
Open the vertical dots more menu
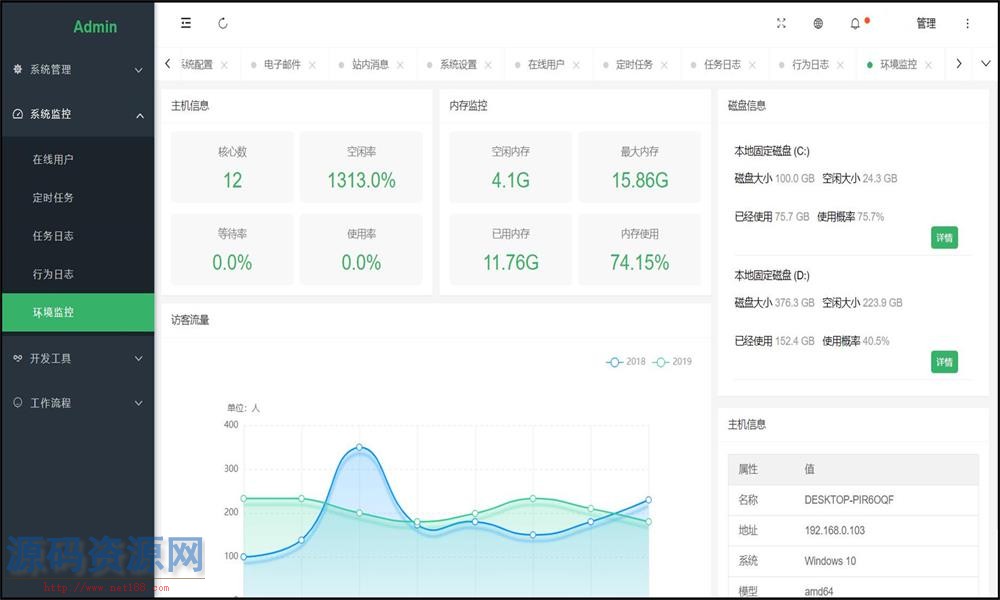tap(967, 24)
